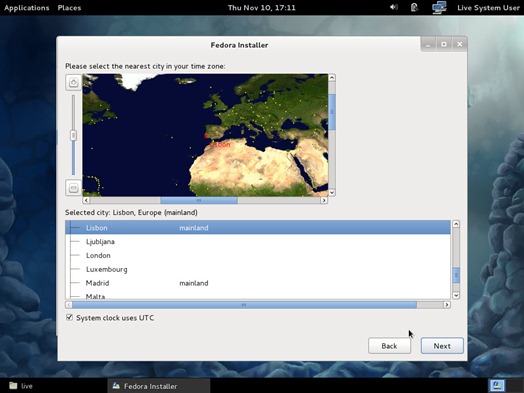
Task: Adjust the map zoom slider handle
Action: 73,135
